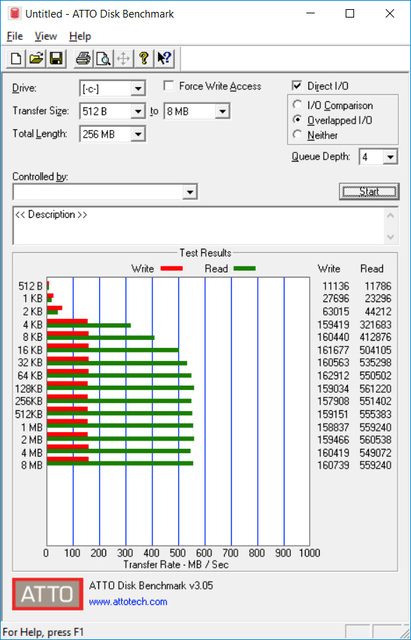
Task: Click the green read bar for 128KB
Action: 120,388
